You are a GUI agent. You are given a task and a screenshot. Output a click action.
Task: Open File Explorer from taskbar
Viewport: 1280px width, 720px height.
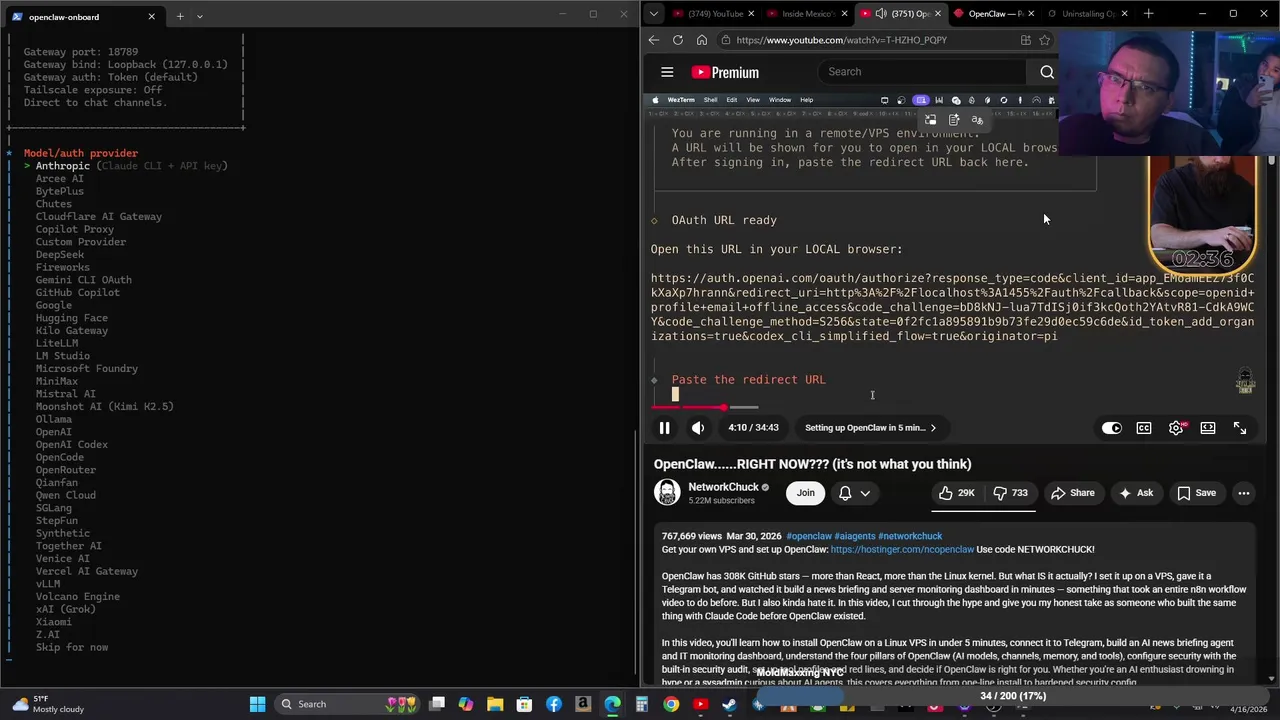(495, 704)
